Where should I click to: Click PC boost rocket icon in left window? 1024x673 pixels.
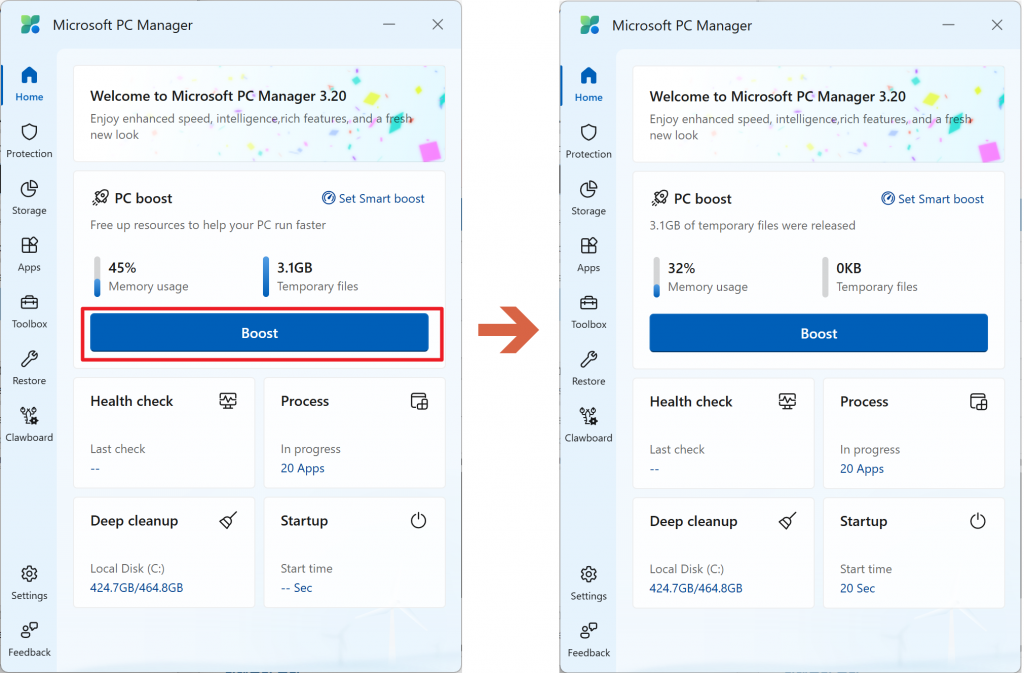[100, 198]
